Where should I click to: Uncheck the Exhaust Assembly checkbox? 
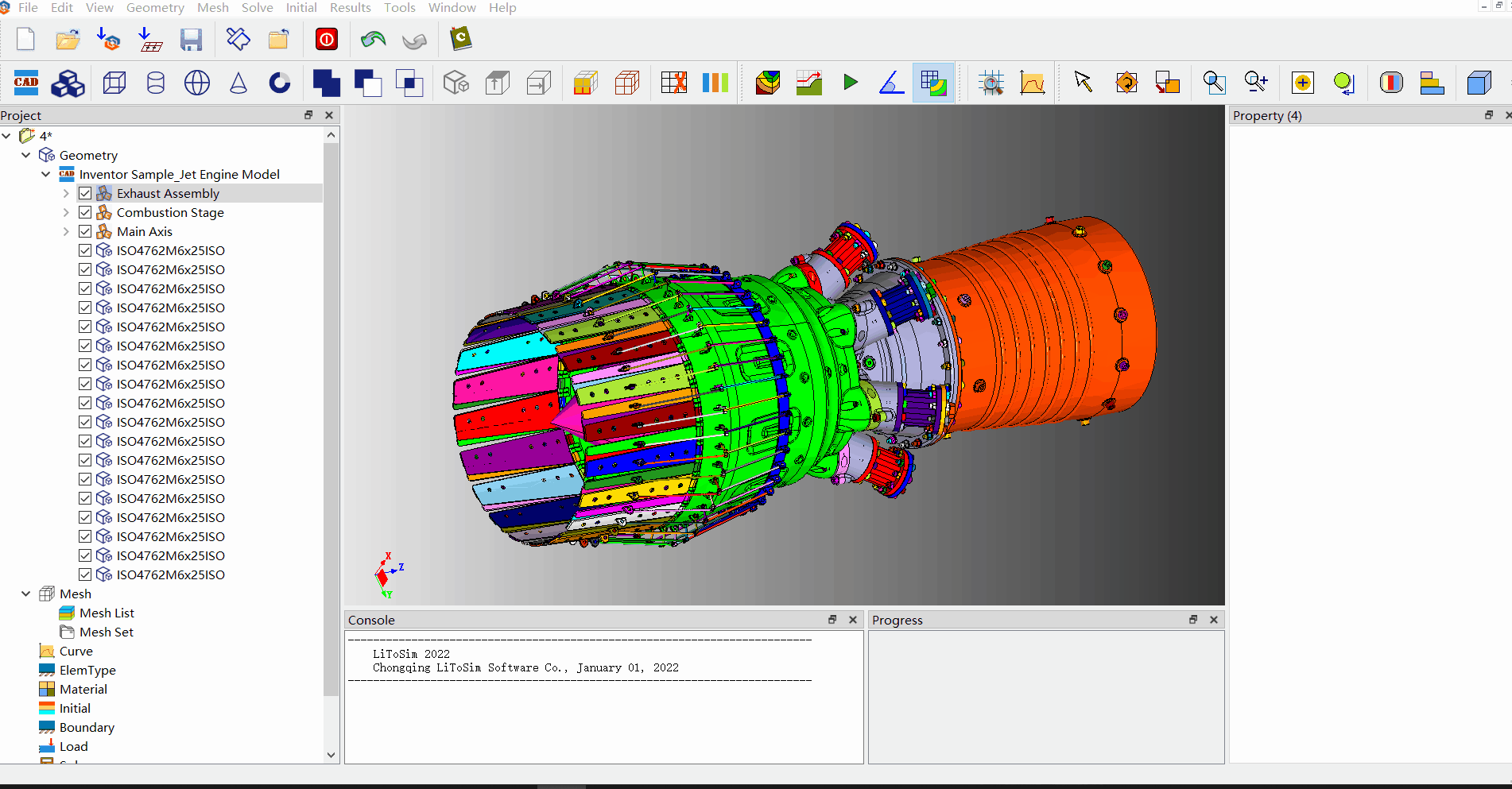point(85,193)
